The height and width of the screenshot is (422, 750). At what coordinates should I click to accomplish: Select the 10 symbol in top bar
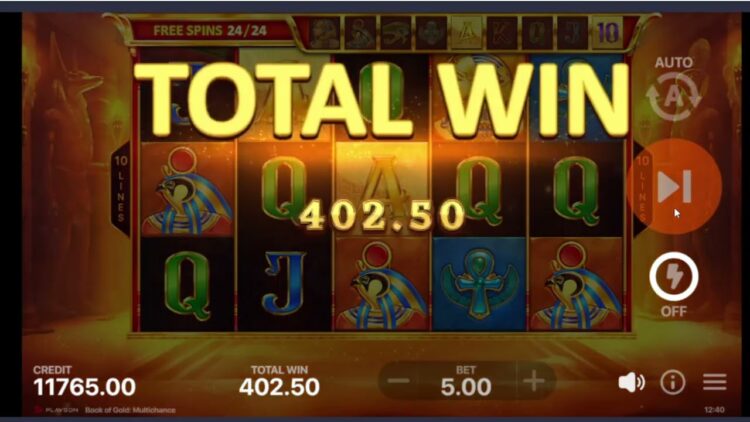pos(607,33)
